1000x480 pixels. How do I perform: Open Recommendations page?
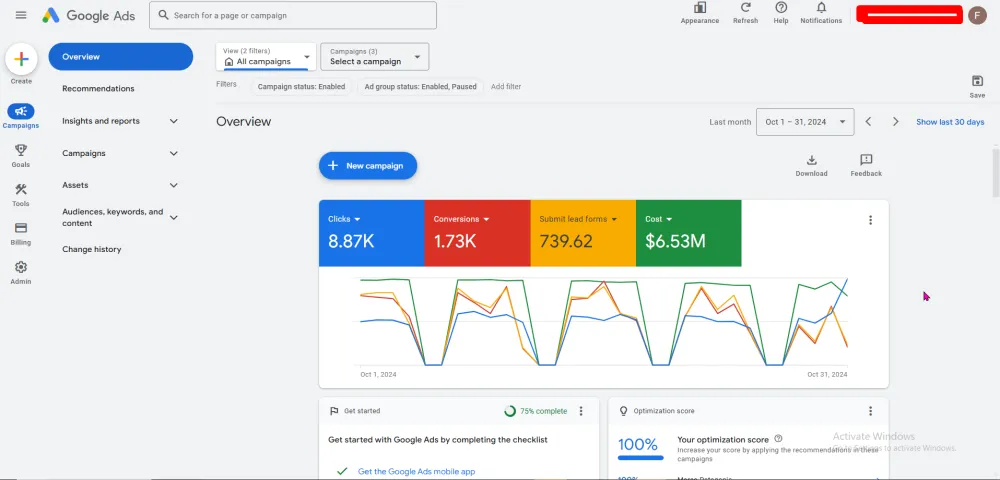tap(98, 89)
